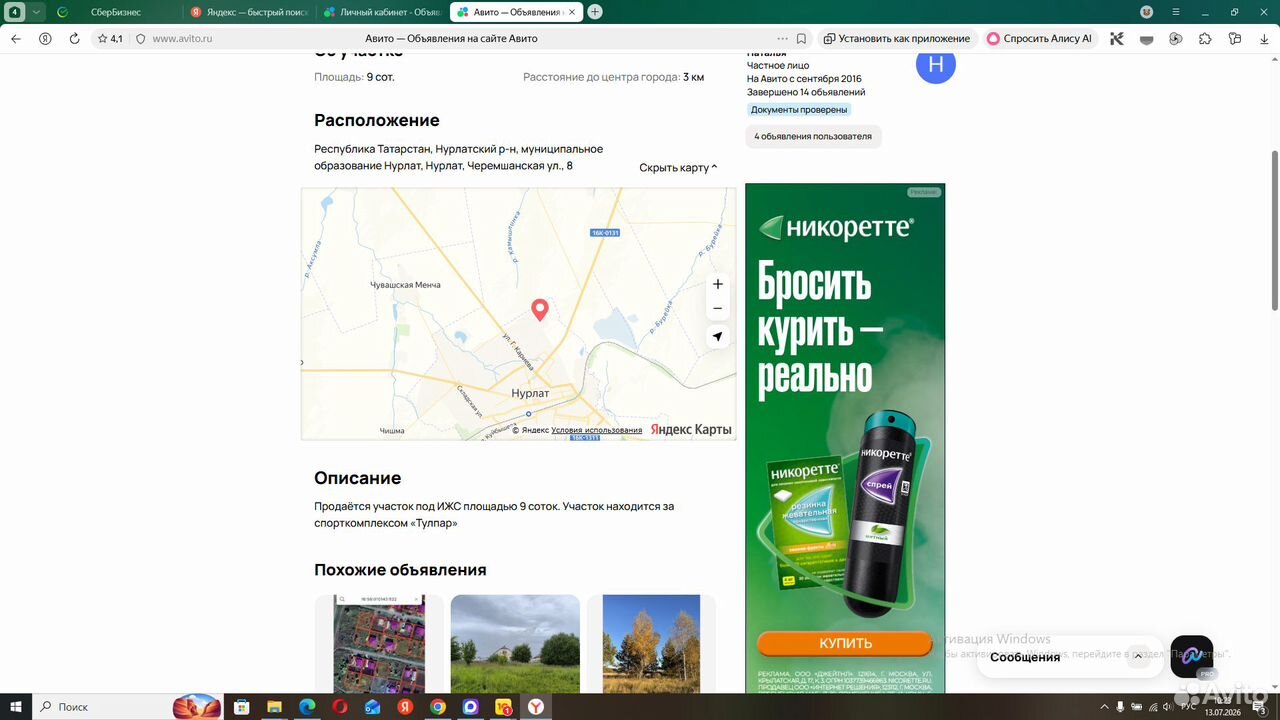Switch to the СберБизнес tab
Viewport: 1280px width, 720px height.
pyautogui.click(x=115, y=12)
